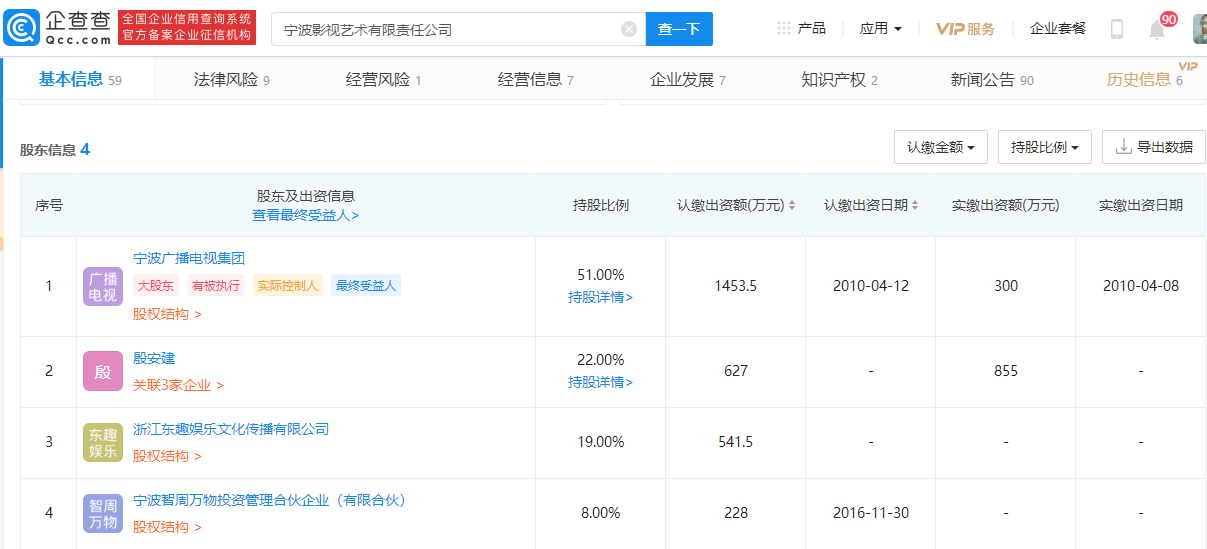
Task: Open 企业套餐 in the header
Action: tap(1058, 29)
